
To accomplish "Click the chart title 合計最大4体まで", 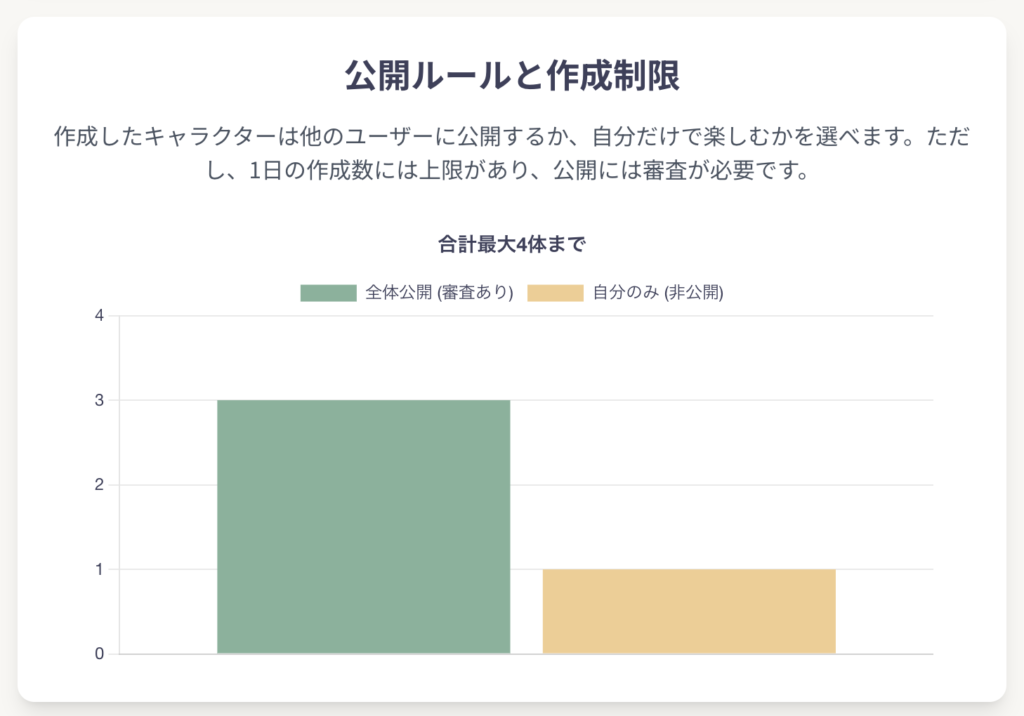I will pyautogui.click(x=512, y=244).
